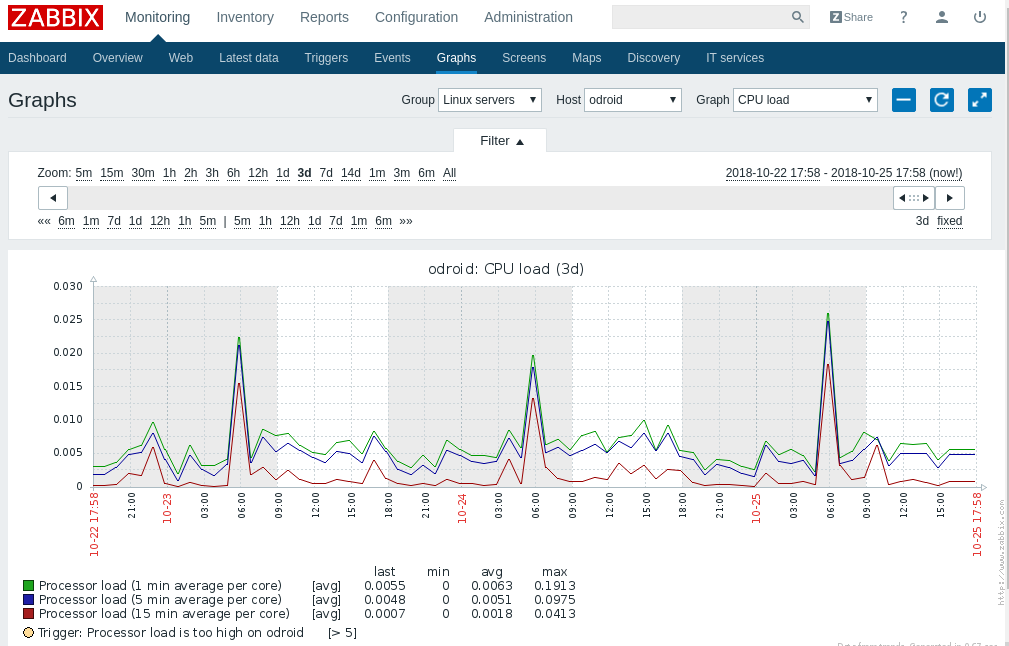Image resolution: width=1009 pixels, height=646 pixels.
Task: Set zoom to 30m
Action: click(143, 173)
